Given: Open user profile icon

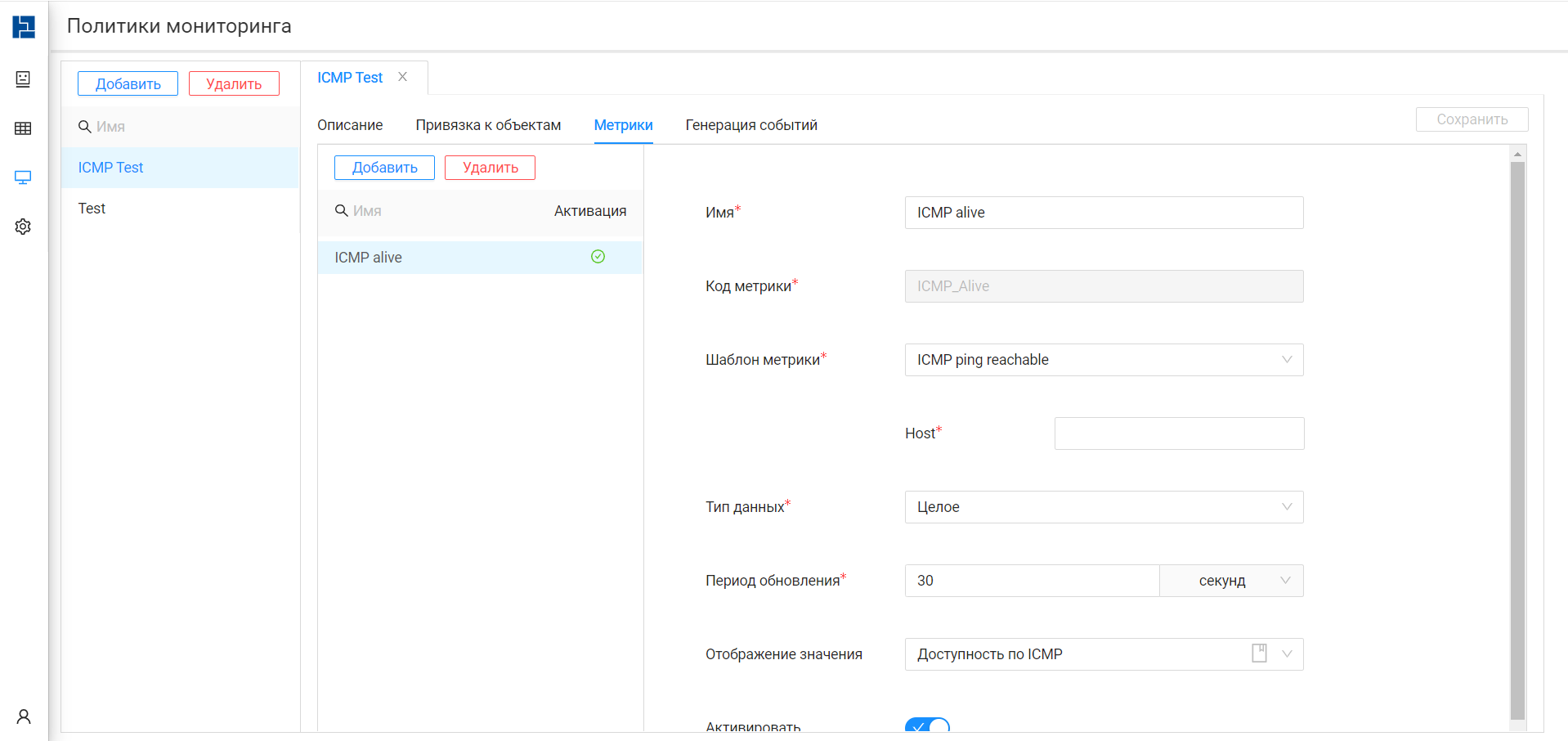Looking at the screenshot, I should point(24,716).
